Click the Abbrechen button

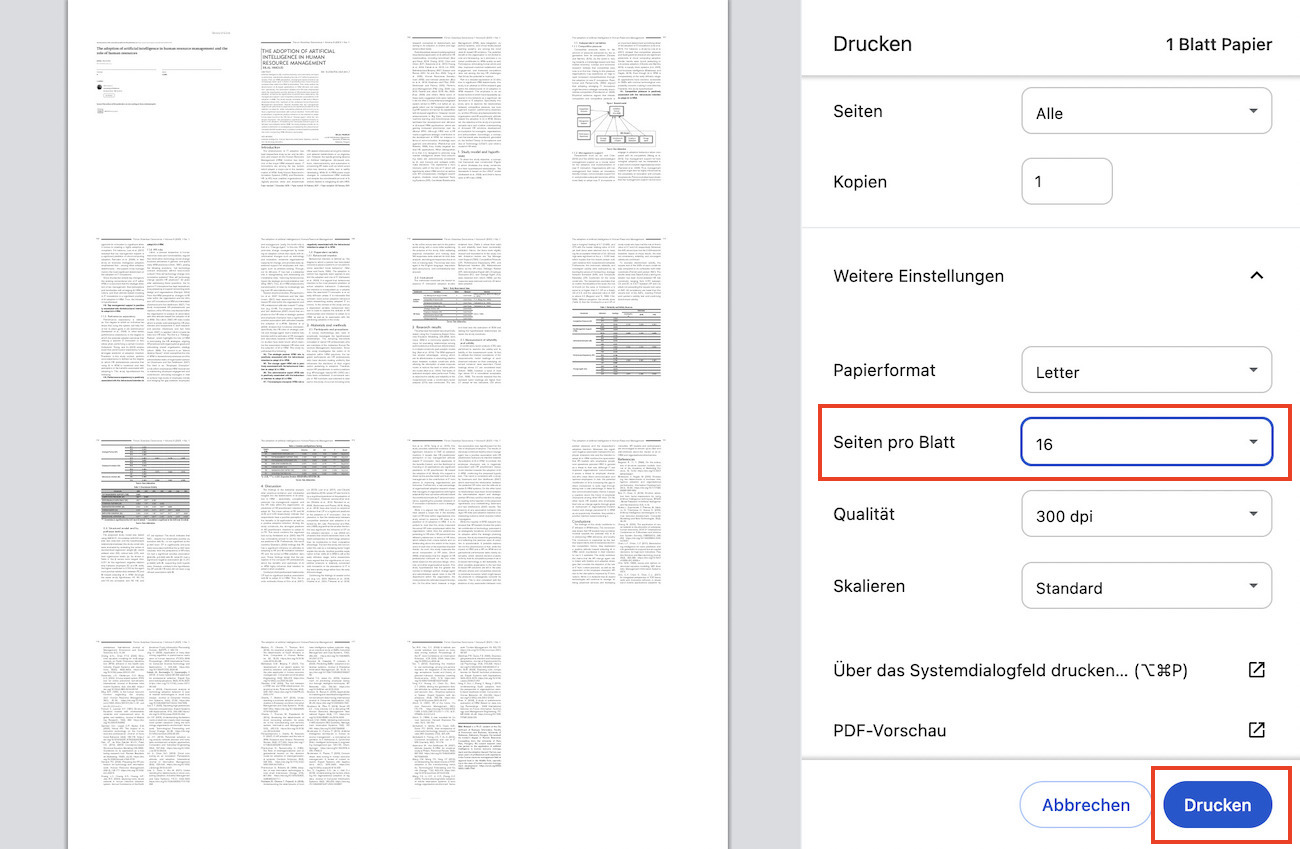pos(1085,805)
